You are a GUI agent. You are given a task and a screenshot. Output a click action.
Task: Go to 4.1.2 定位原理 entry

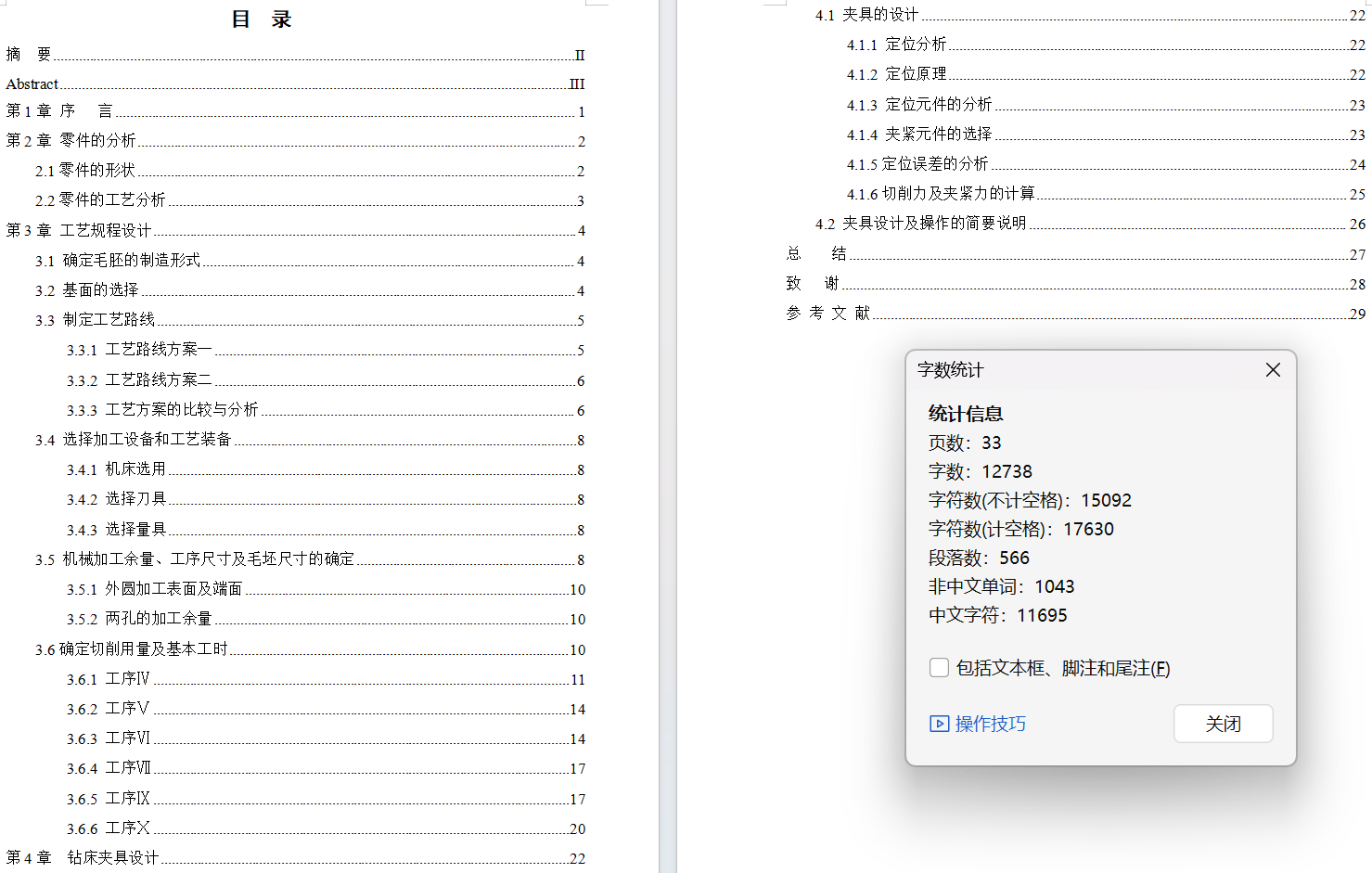[x=1106, y=74]
